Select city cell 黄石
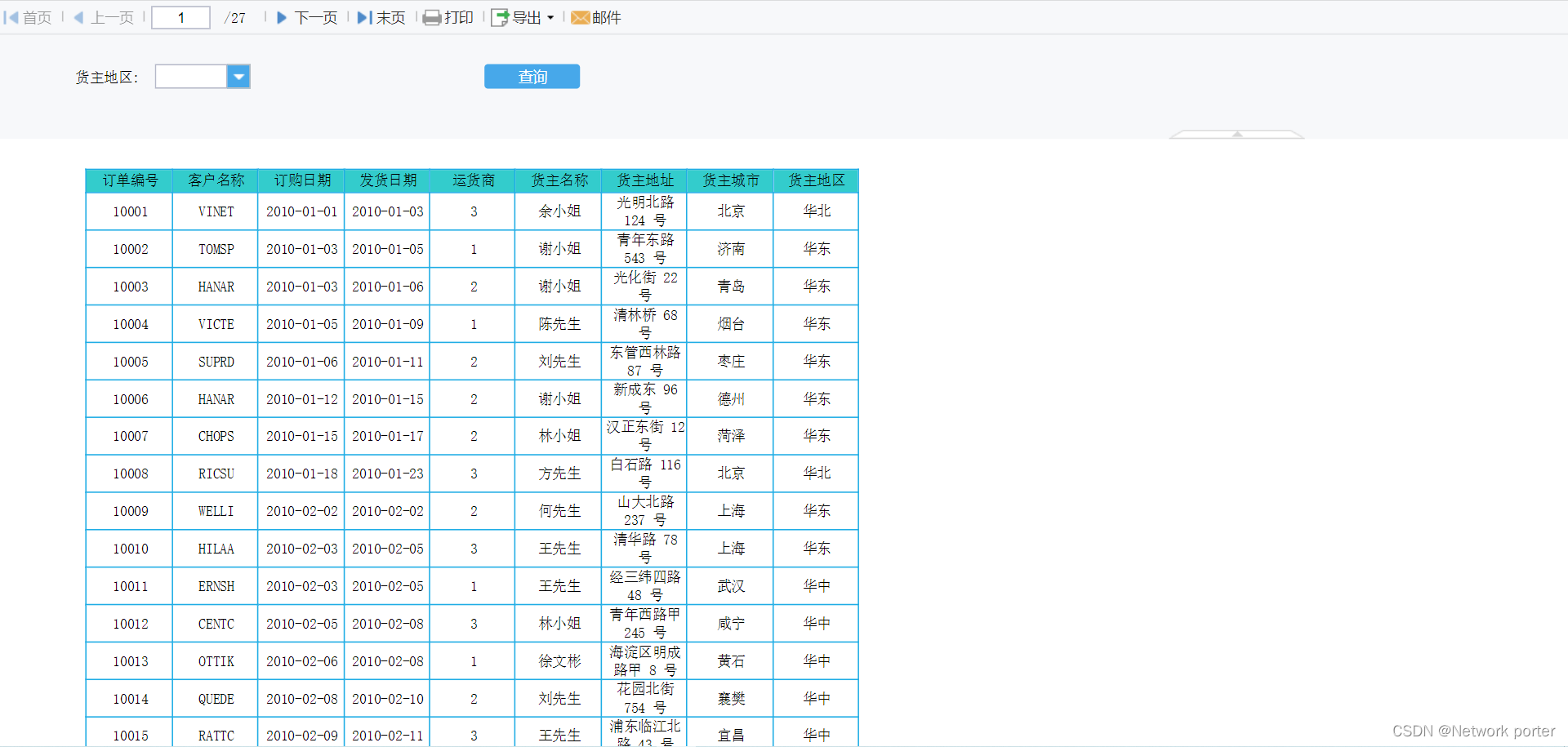 (731, 661)
